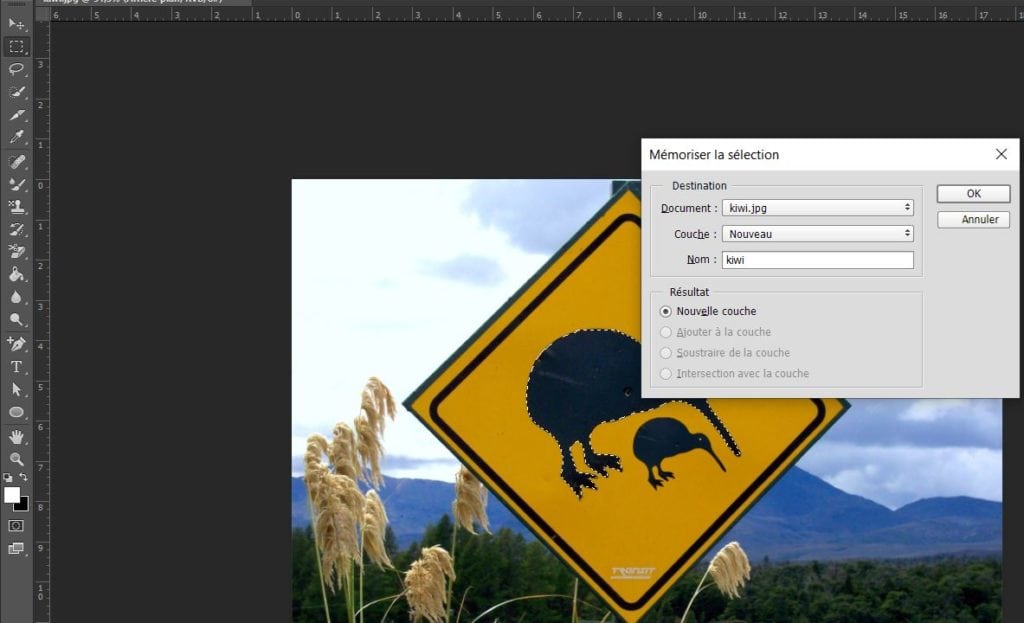
Task: Toggle Quick Mask mode
Action: [16, 526]
